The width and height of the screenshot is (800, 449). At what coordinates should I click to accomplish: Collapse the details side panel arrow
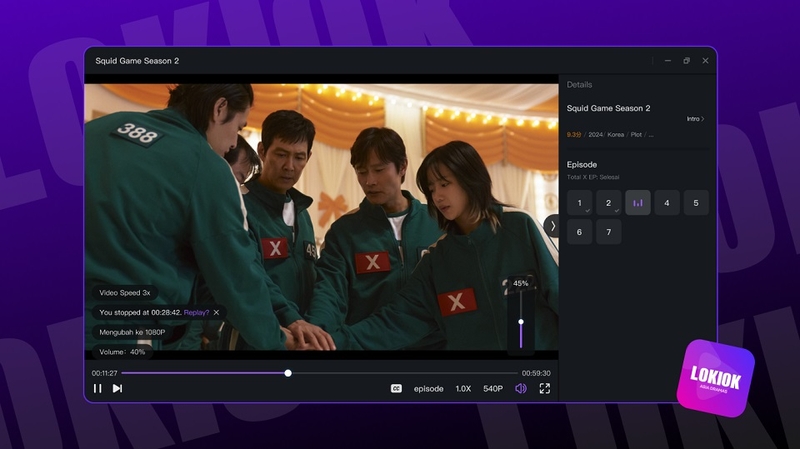pyautogui.click(x=552, y=226)
